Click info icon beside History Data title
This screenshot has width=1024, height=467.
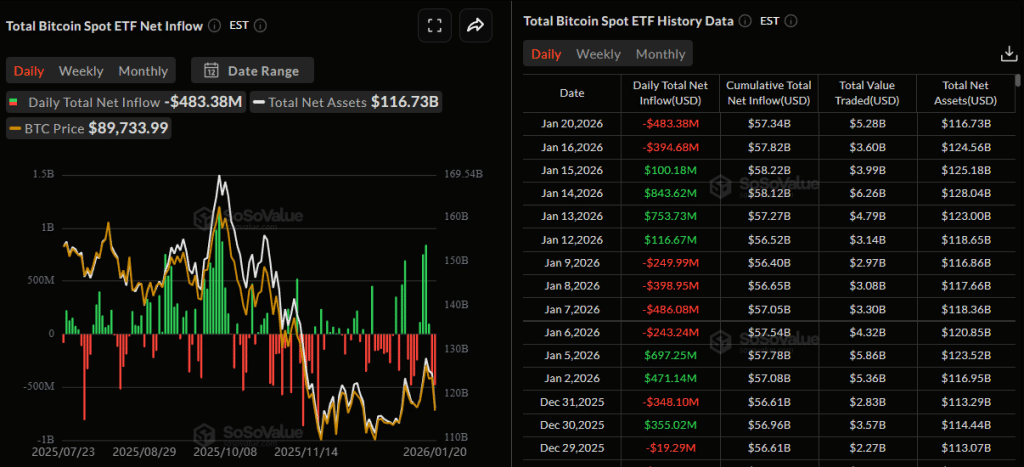746,20
